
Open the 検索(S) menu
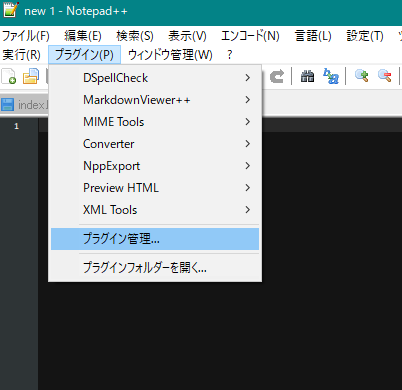point(135,36)
